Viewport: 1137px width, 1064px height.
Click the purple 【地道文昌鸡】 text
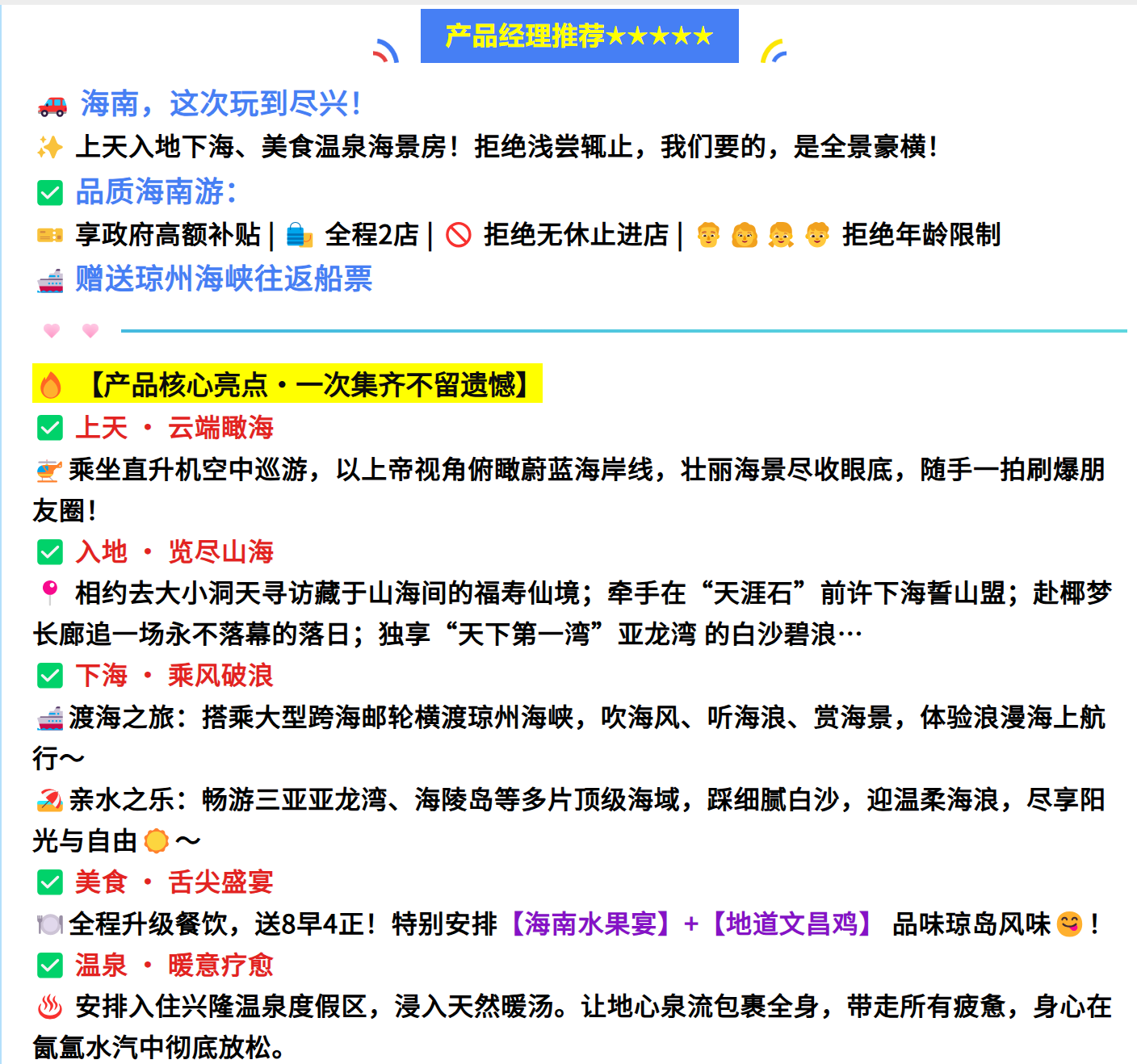(790, 924)
